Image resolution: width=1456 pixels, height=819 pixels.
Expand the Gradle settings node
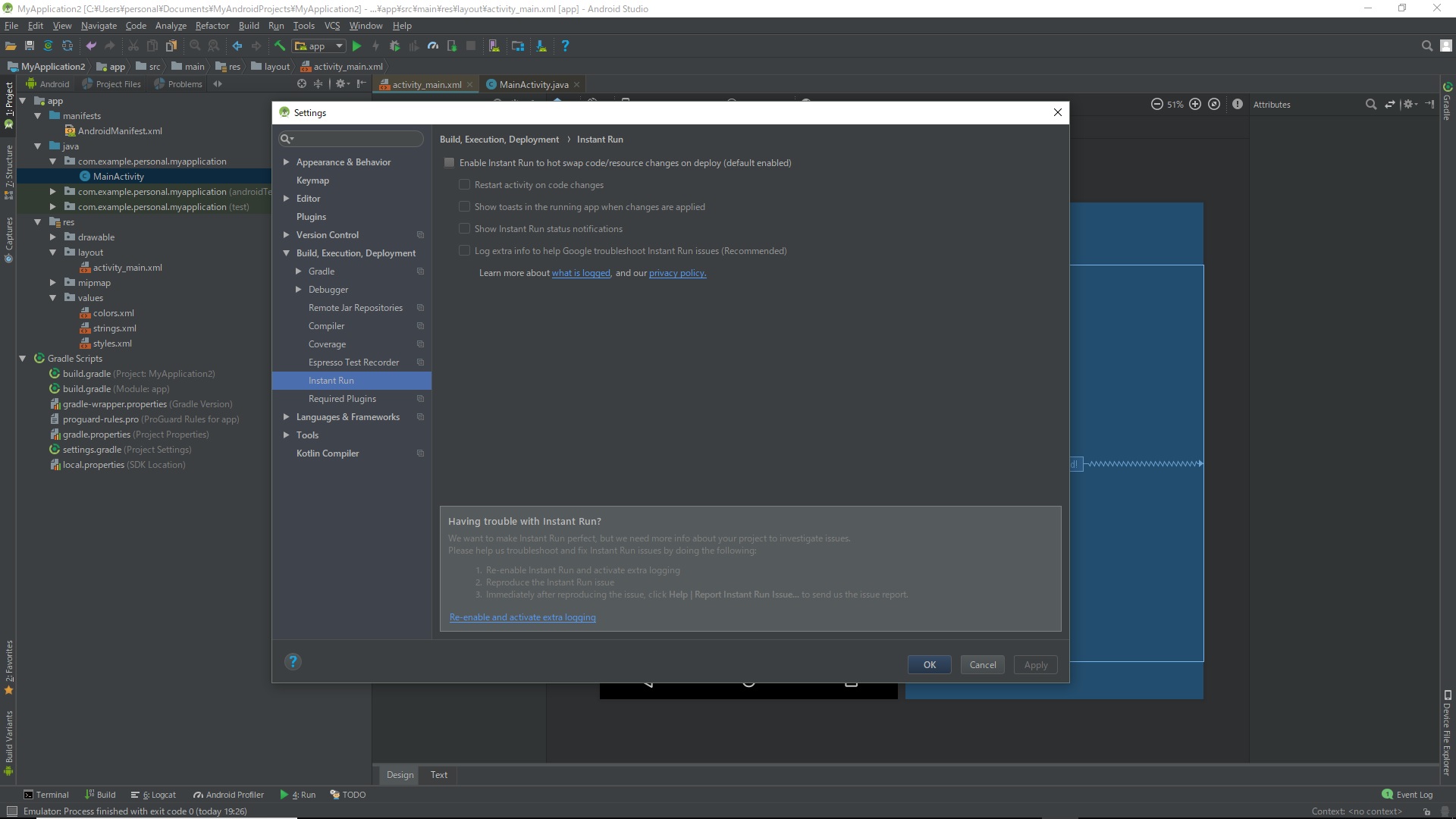tap(299, 271)
